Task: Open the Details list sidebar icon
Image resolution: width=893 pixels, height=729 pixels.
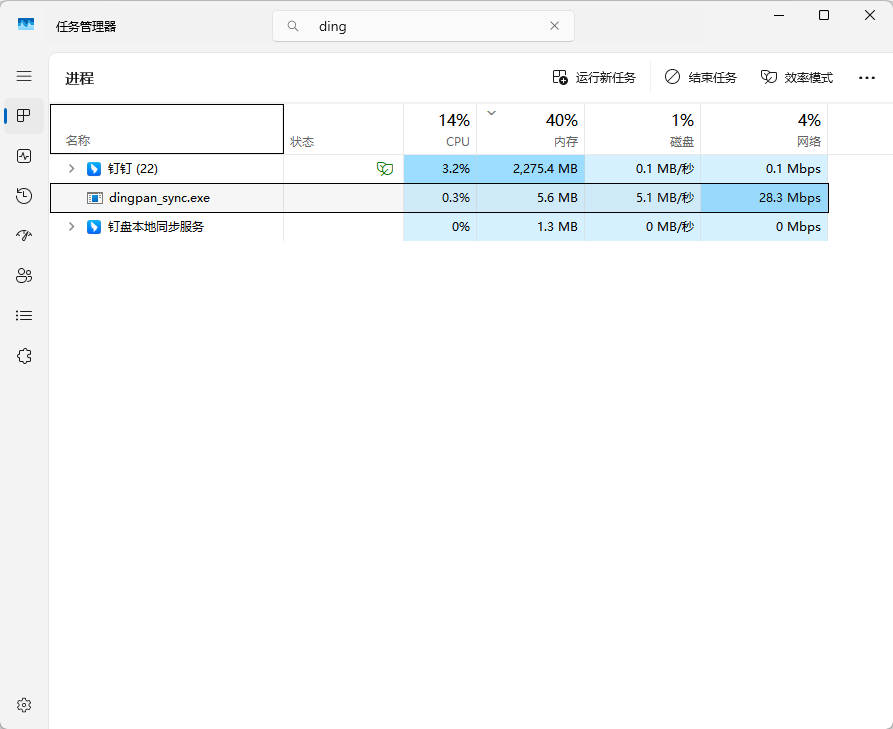Action: [x=24, y=316]
